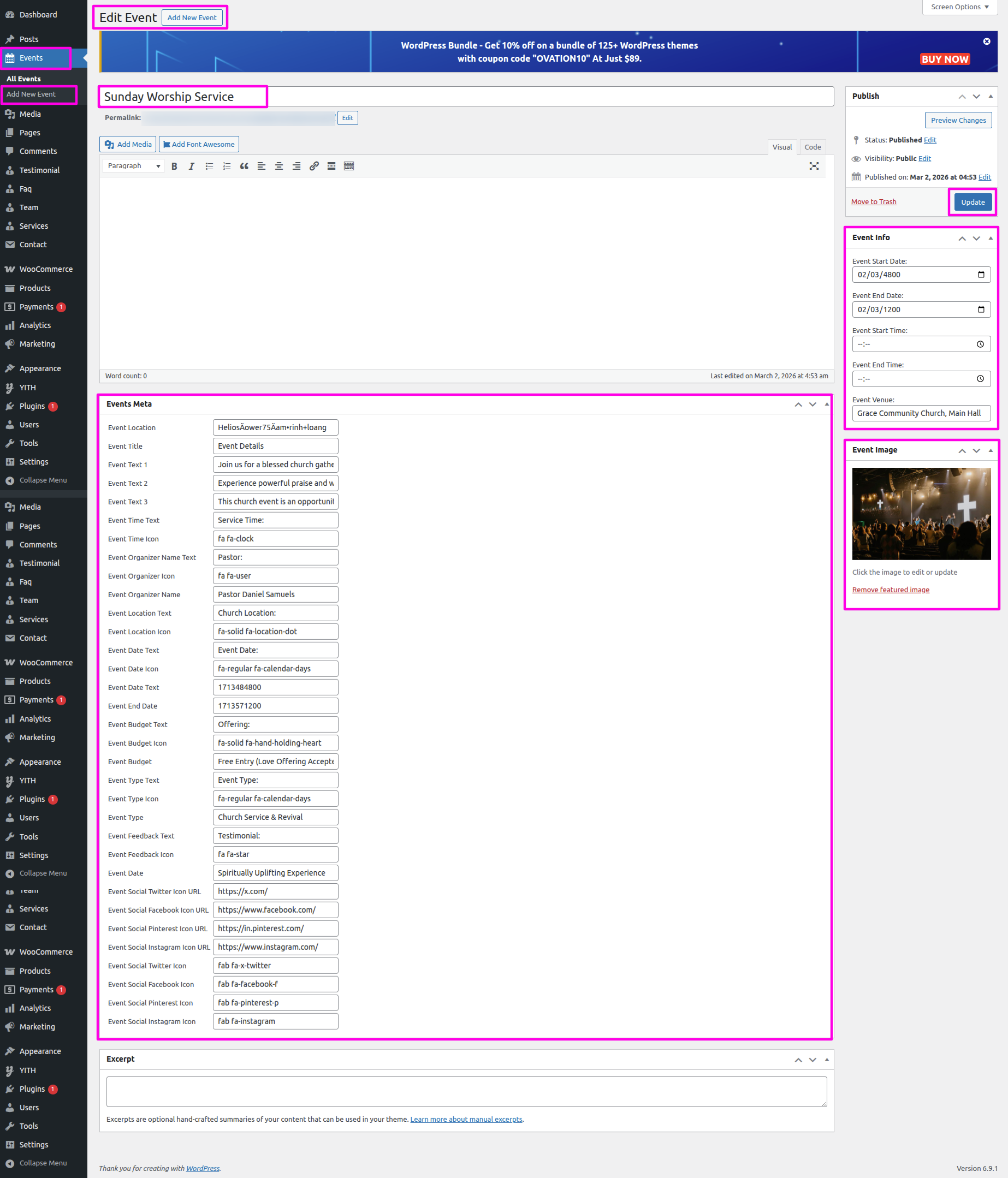Viewport: 1008px width, 1178px height.
Task: Open the Event End Time clock picker
Action: [980, 379]
